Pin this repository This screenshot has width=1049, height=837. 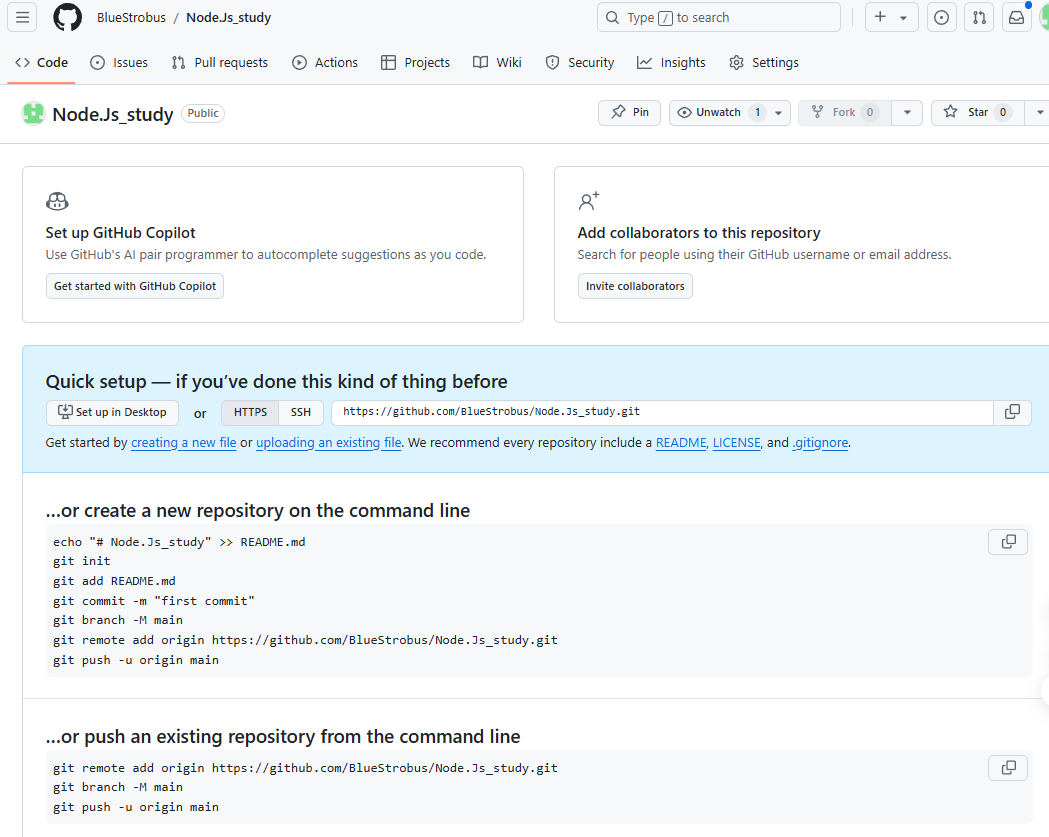tap(630, 112)
